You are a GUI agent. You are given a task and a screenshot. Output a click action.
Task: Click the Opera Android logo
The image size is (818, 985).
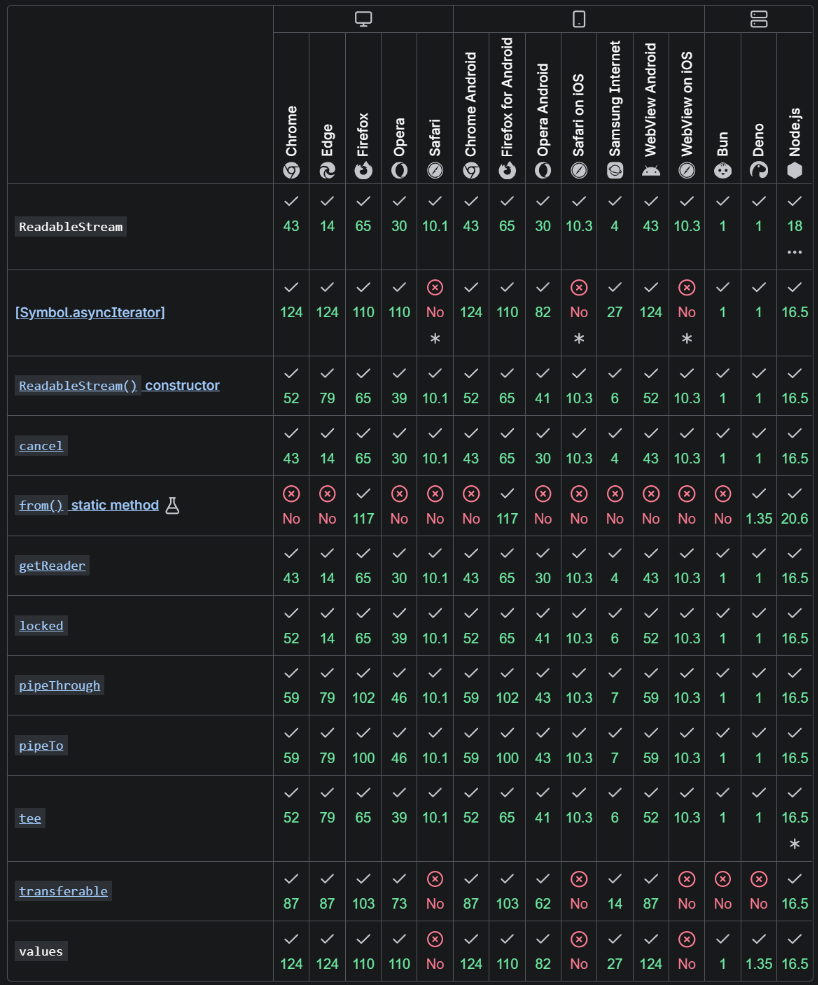click(543, 170)
